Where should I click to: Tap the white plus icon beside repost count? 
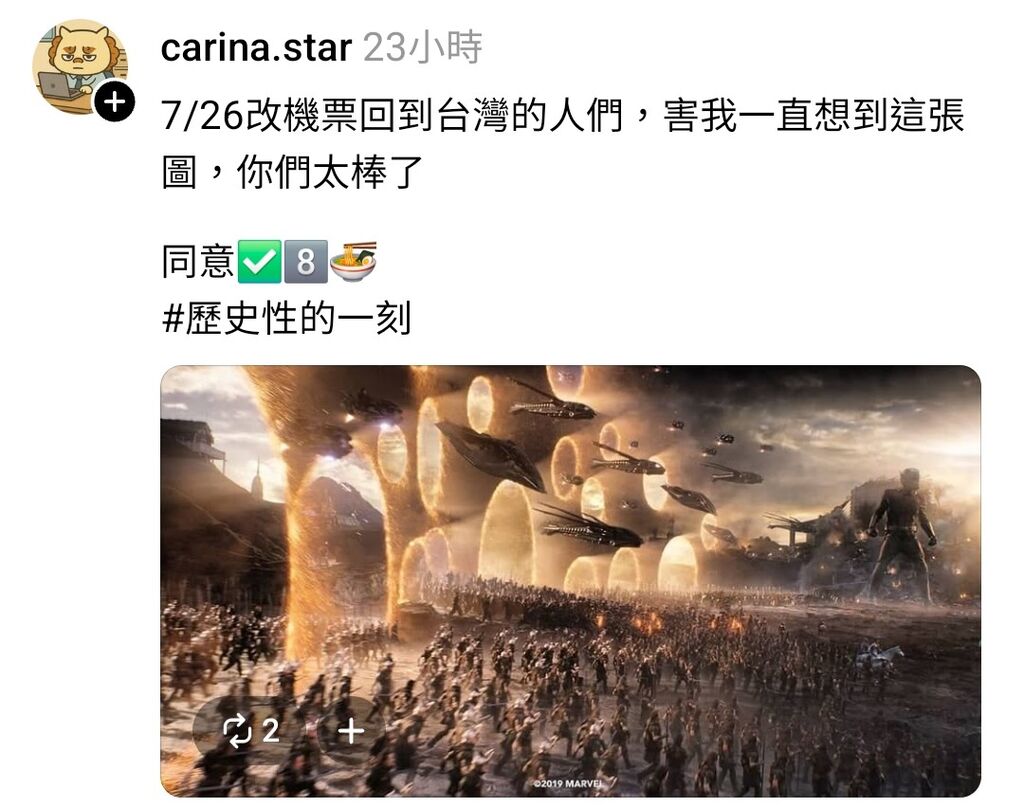(x=351, y=731)
